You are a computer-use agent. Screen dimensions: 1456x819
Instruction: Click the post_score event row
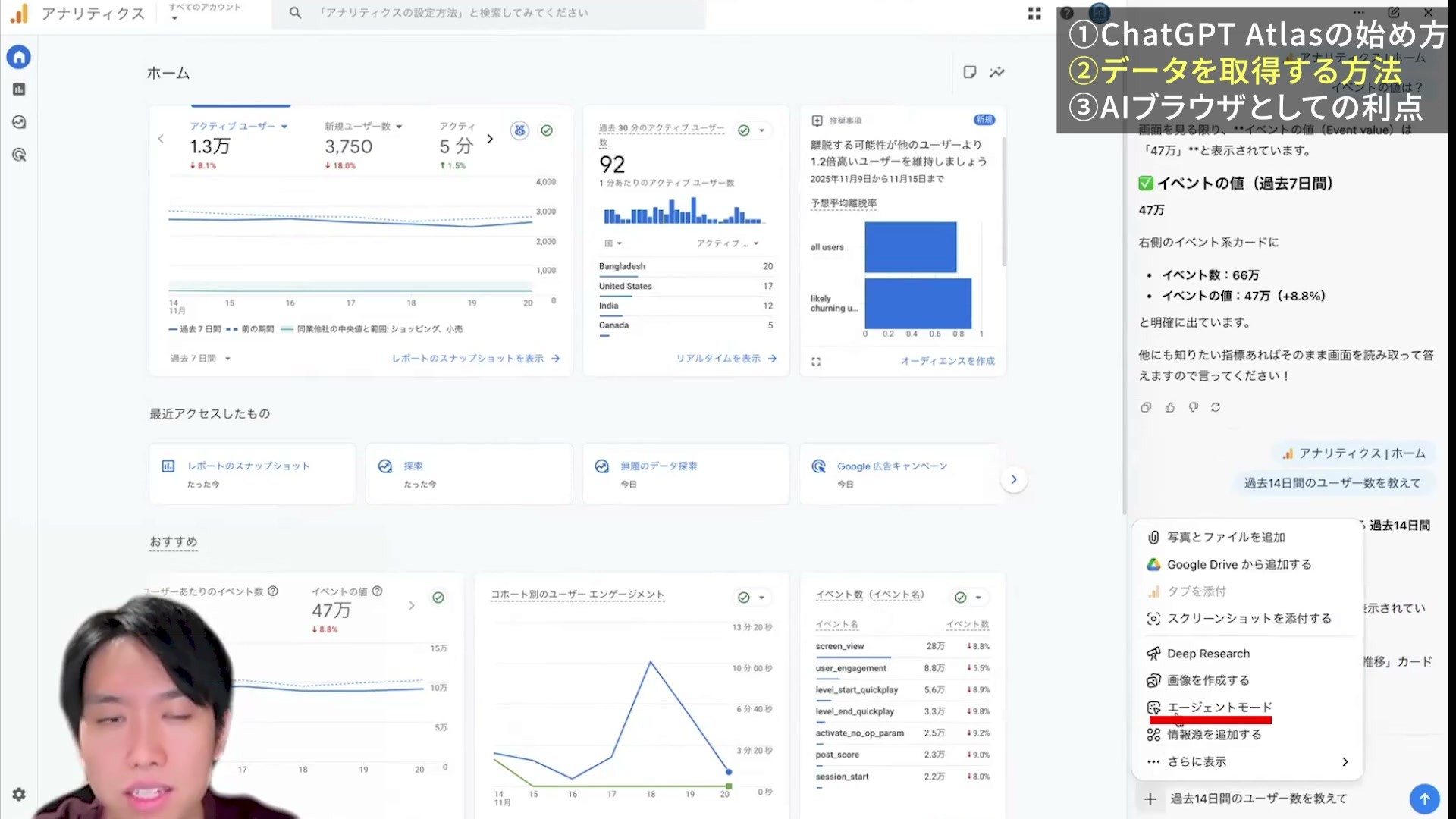coord(902,755)
